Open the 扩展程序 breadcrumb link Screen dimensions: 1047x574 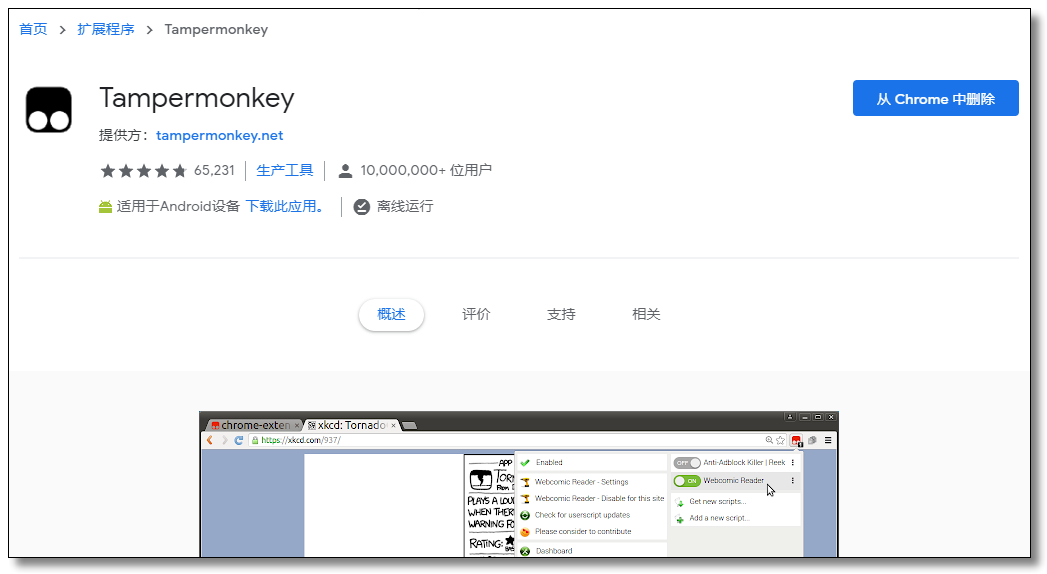[x=106, y=29]
